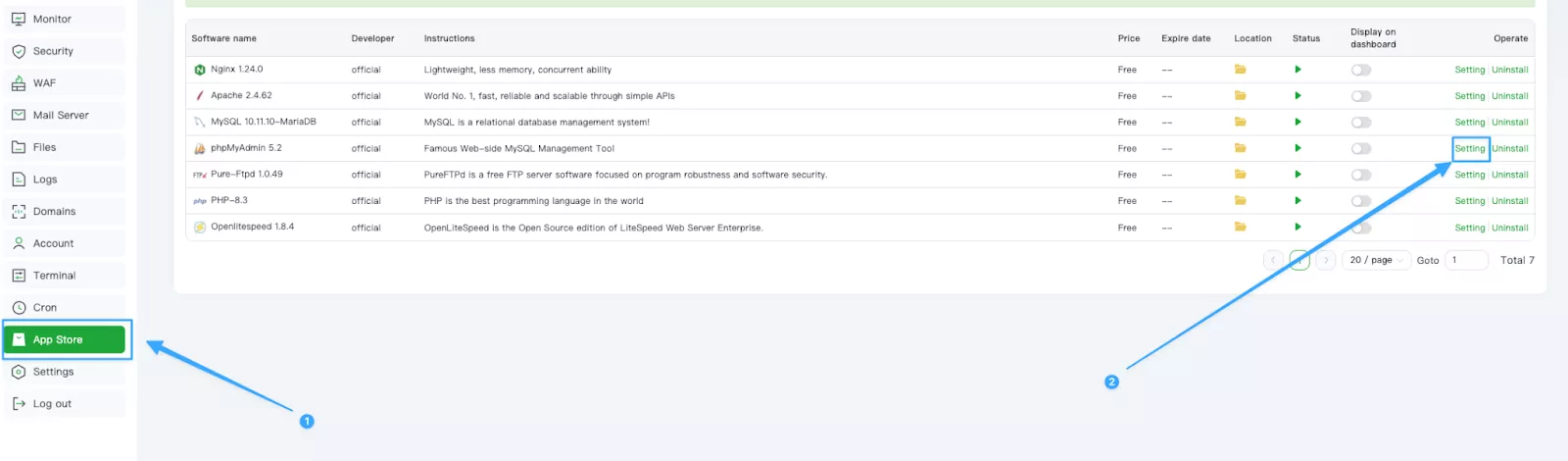Toggle Nginx display on dashboard
The width and height of the screenshot is (1568, 461).
point(1361,70)
